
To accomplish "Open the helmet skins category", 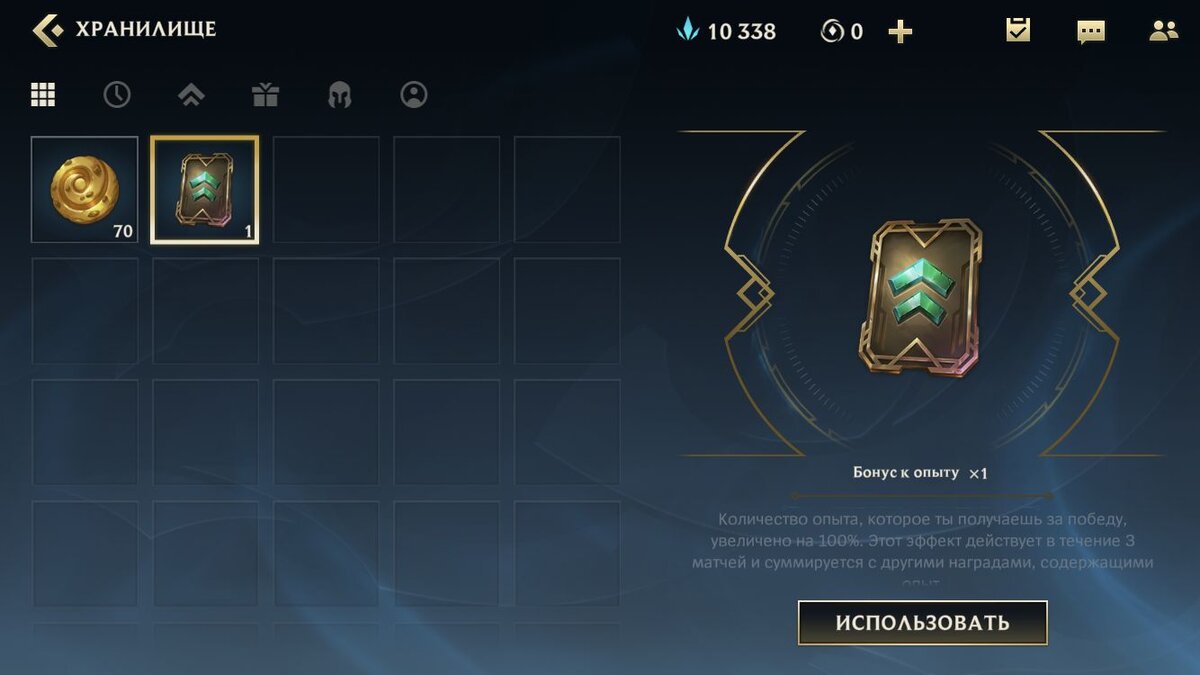I will (339, 95).
